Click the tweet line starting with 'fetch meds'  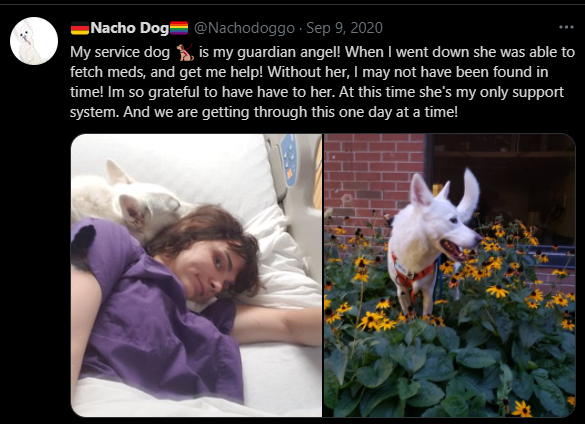coord(309,72)
